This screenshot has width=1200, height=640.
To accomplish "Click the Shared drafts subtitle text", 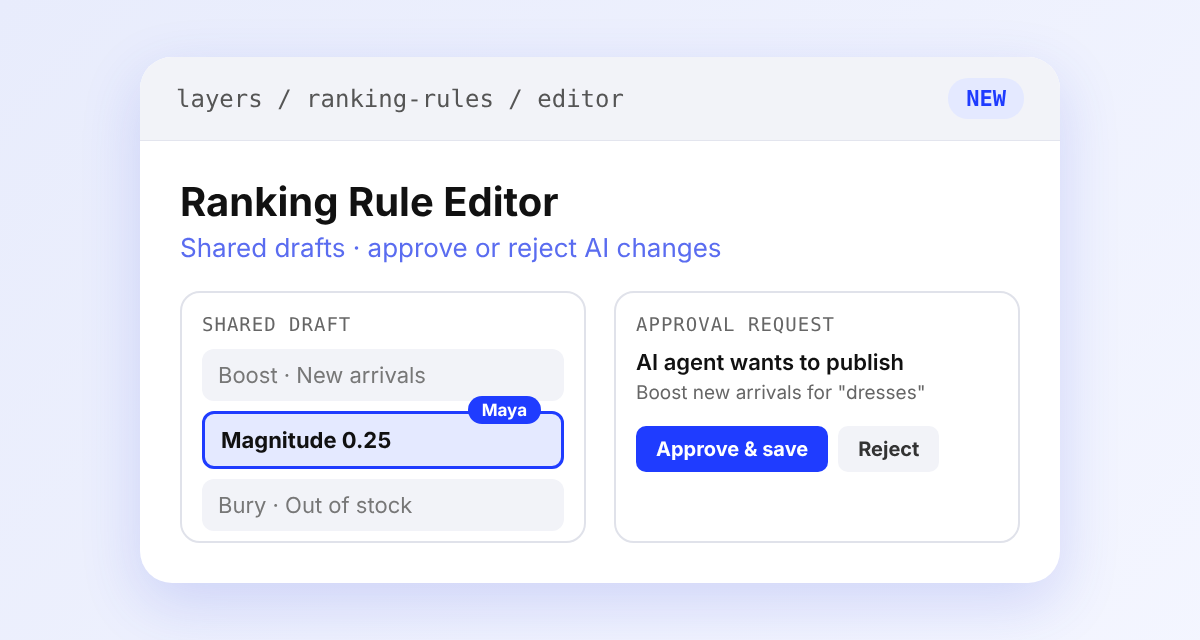I will pyautogui.click(x=450, y=248).
